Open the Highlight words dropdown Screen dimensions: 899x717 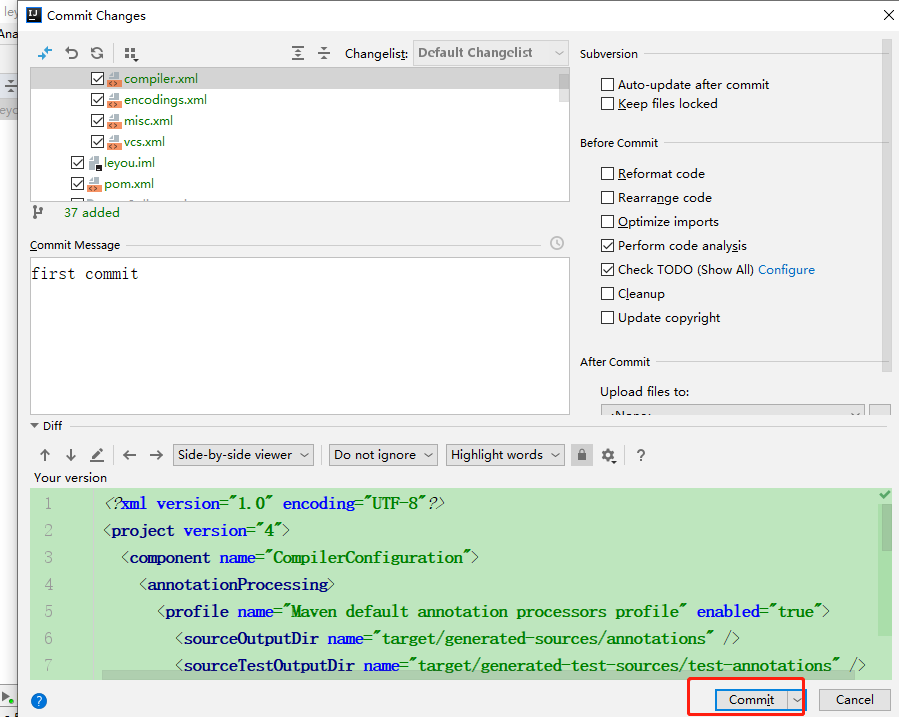coord(505,455)
